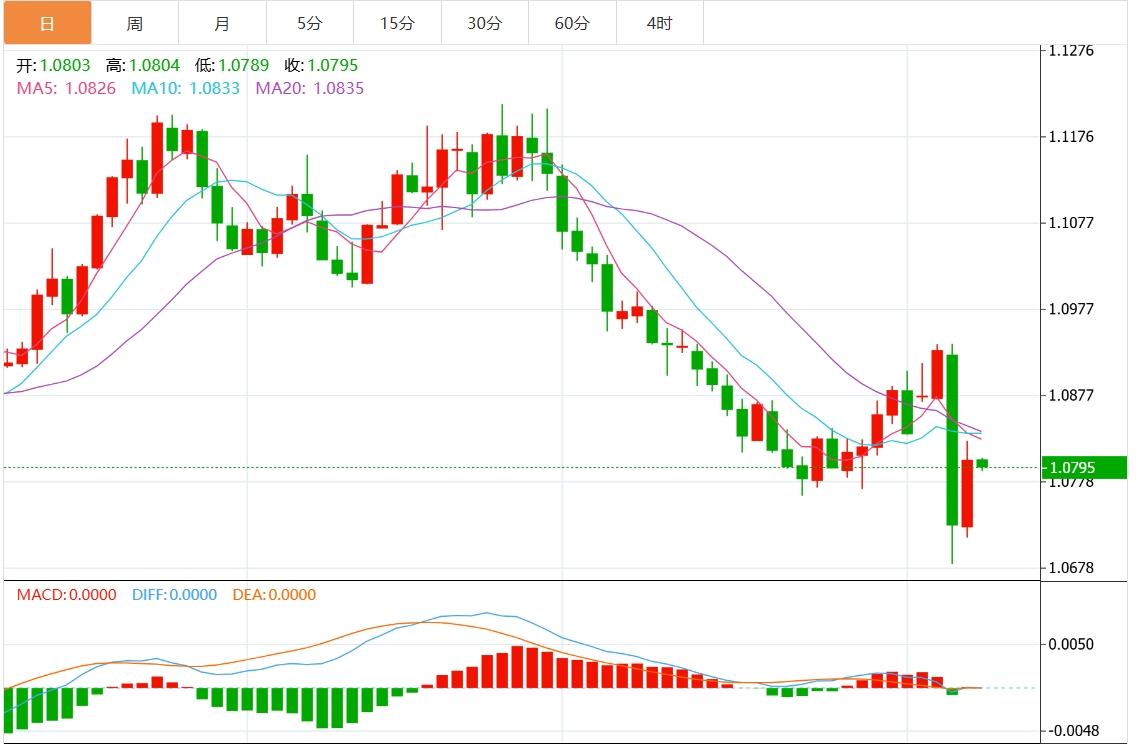The image size is (1139, 744).
Task: Select the DEA indicator label
Action: pos(274,595)
